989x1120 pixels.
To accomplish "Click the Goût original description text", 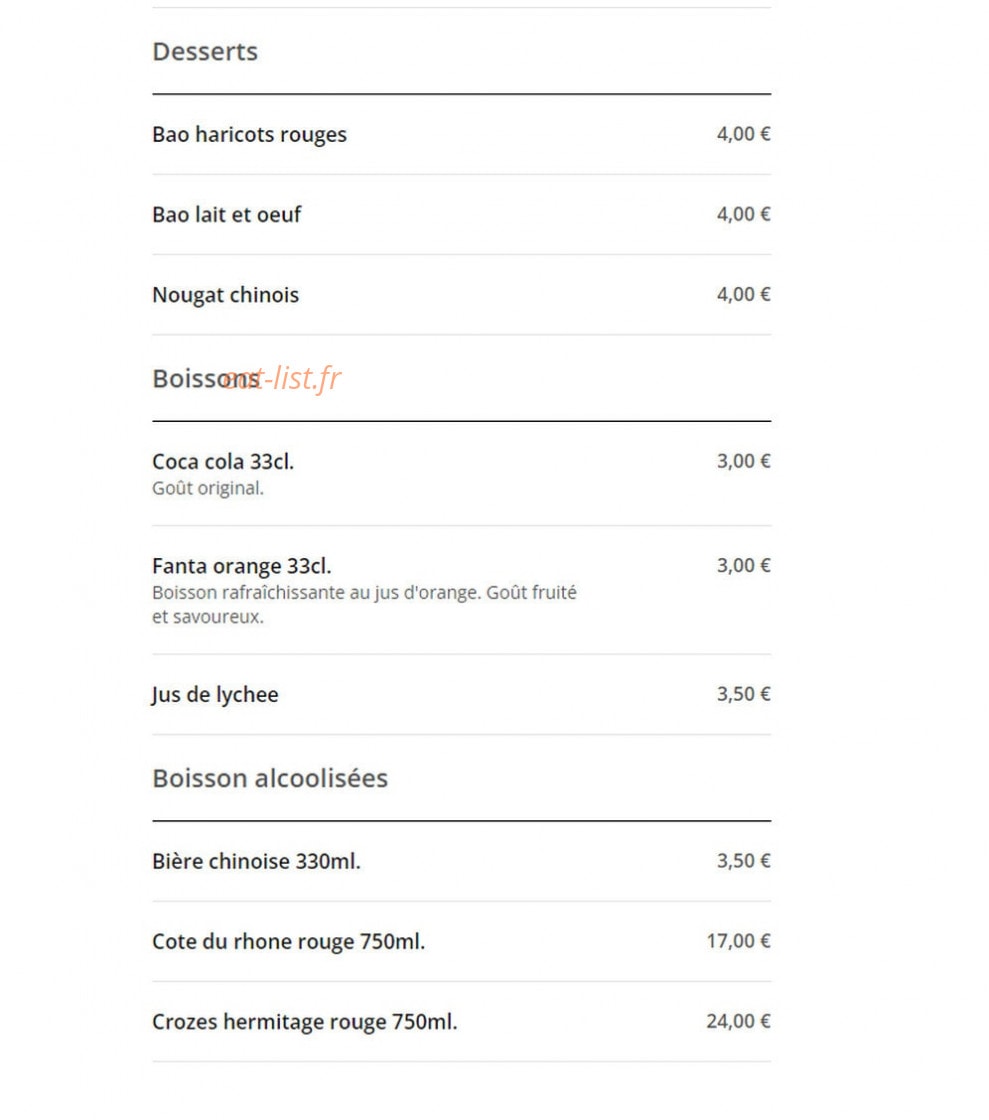I will pyautogui.click(x=208, y=489).
